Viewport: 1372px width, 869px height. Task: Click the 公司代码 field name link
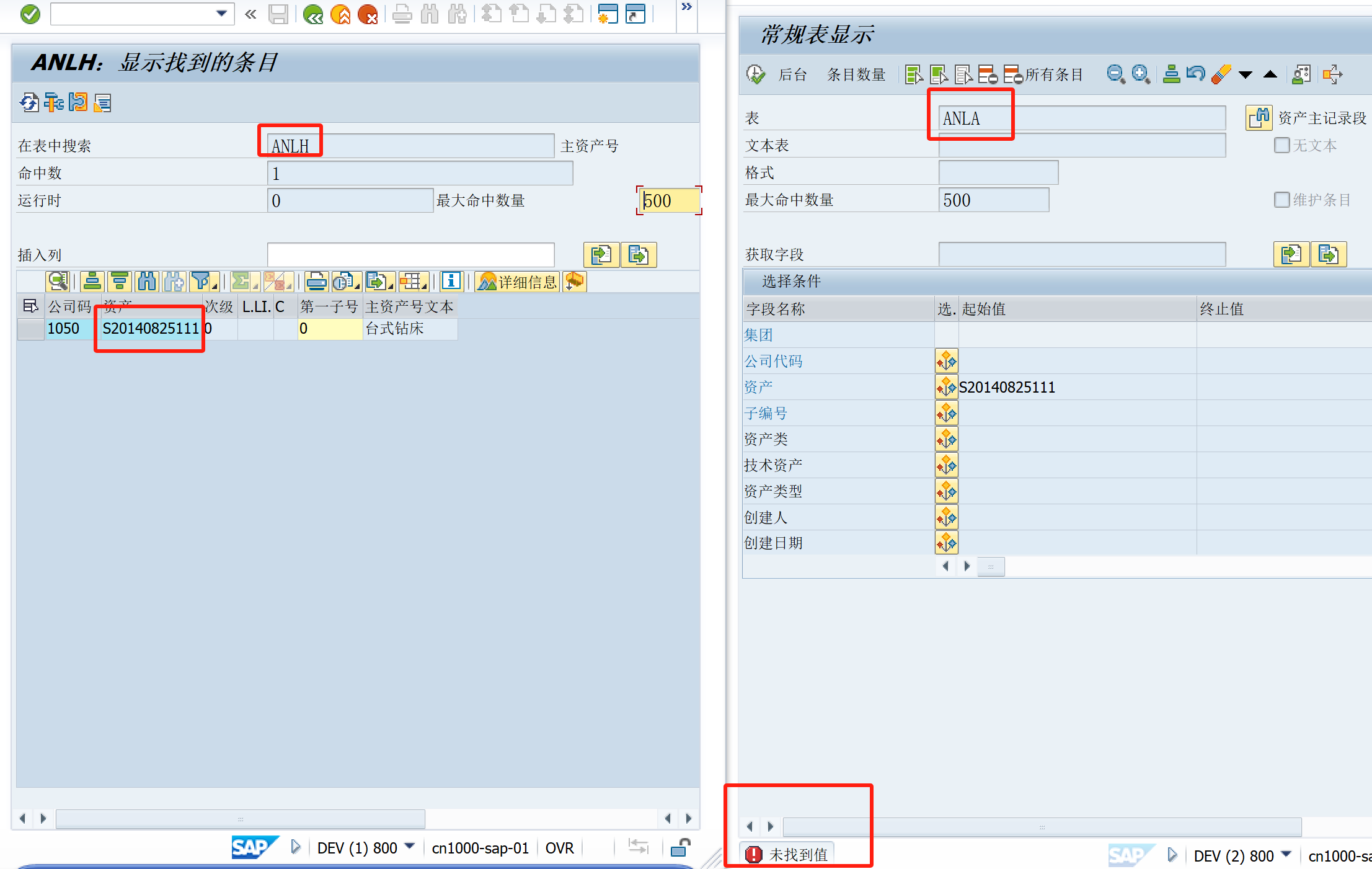click(x=773, y=362)
